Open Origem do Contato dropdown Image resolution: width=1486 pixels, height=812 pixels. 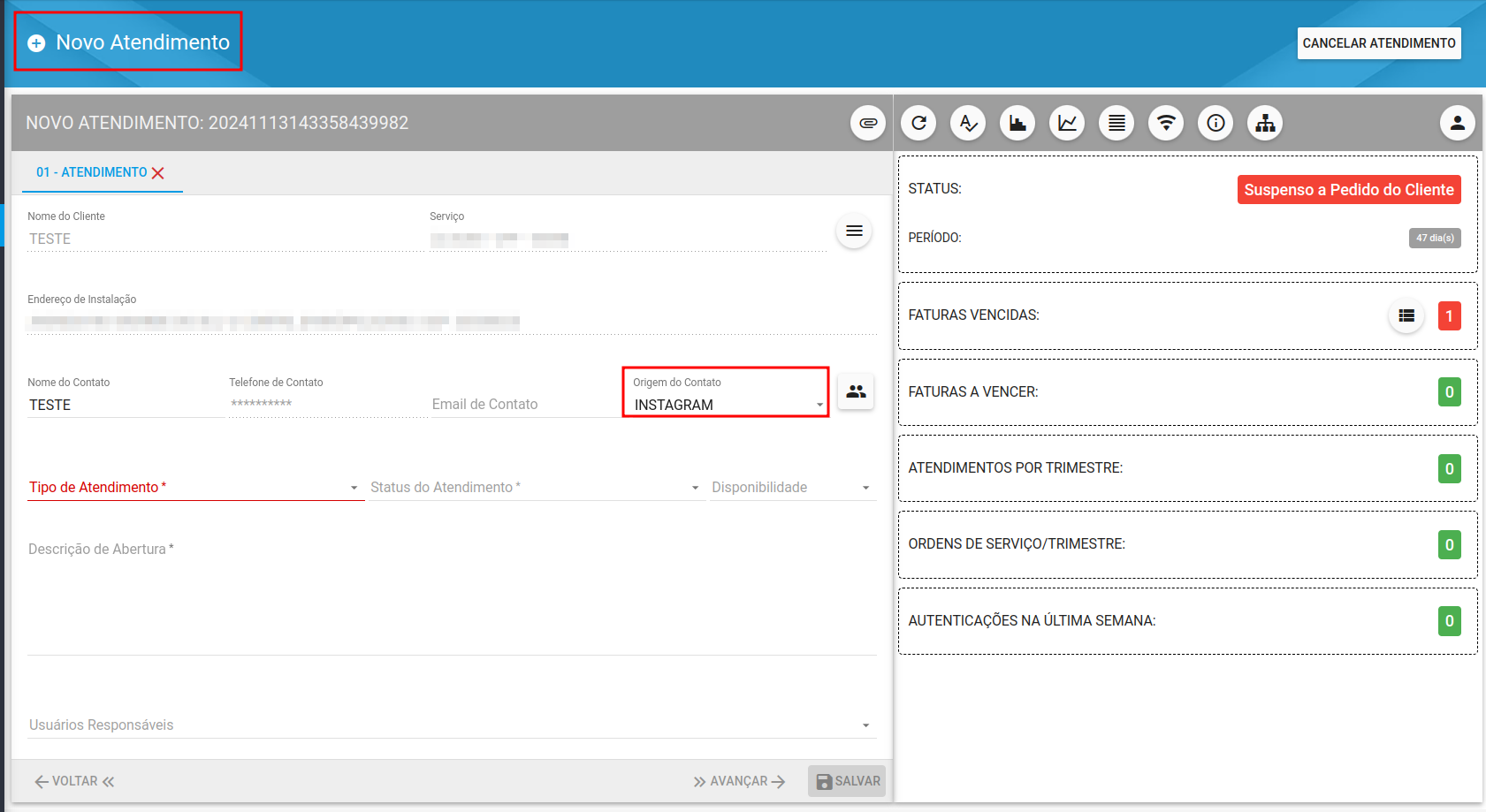(728, 405)
